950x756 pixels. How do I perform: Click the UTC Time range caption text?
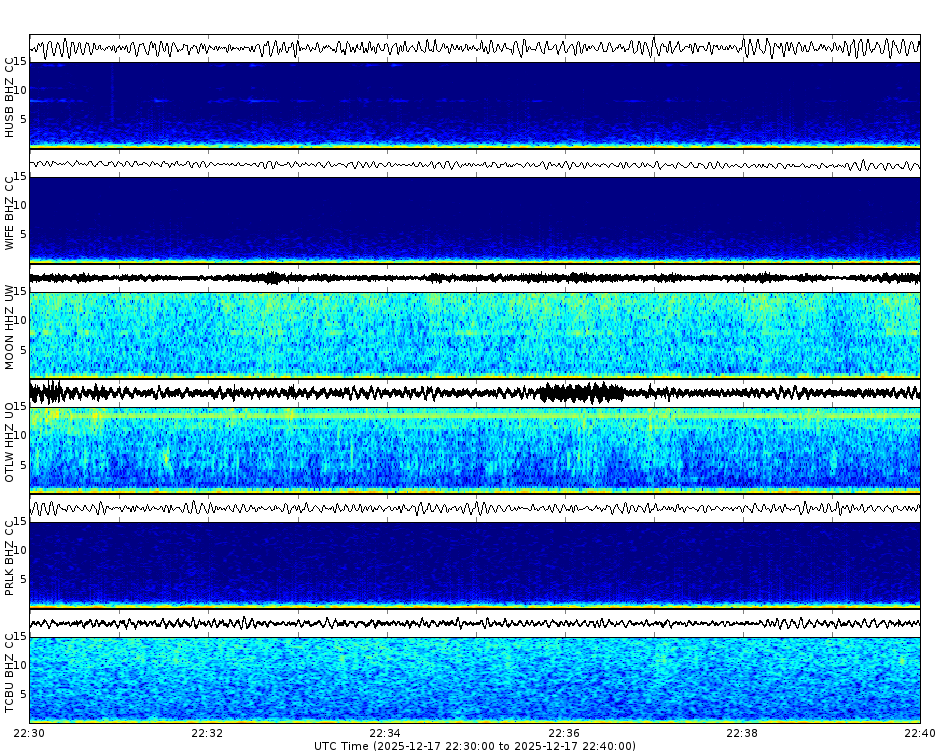click(475, 745)
